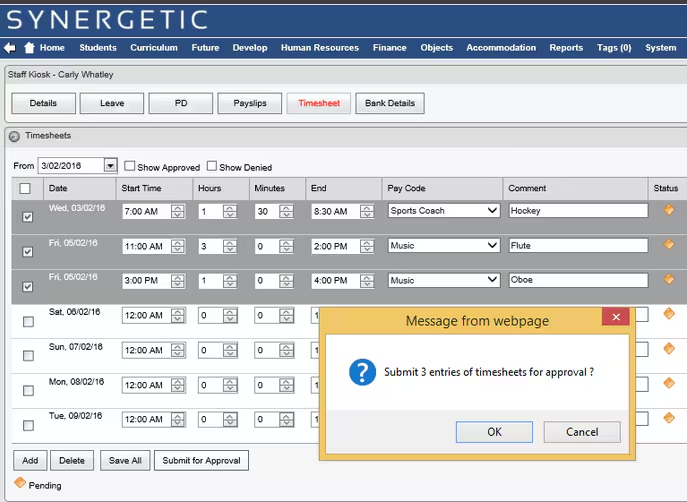Switch to the Leave tab
The image size is (687, 502).
point(112,103)
